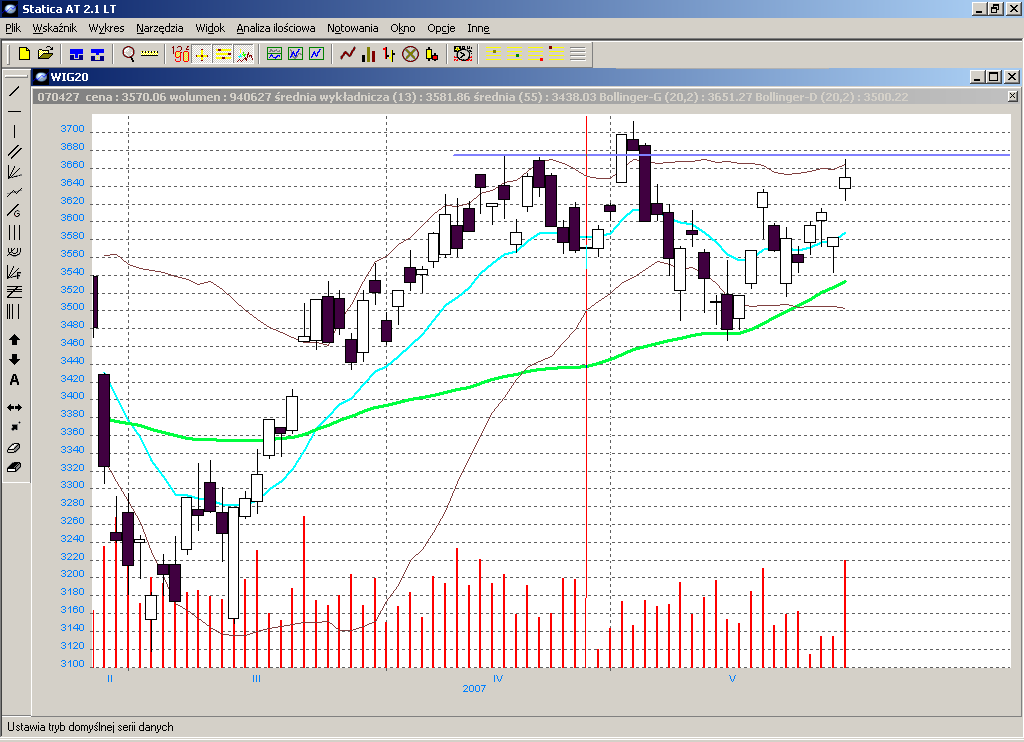This screenshot has width=1024, height=742.
Task: Select the magnifier zoom tool
Action: pos(128,54)
